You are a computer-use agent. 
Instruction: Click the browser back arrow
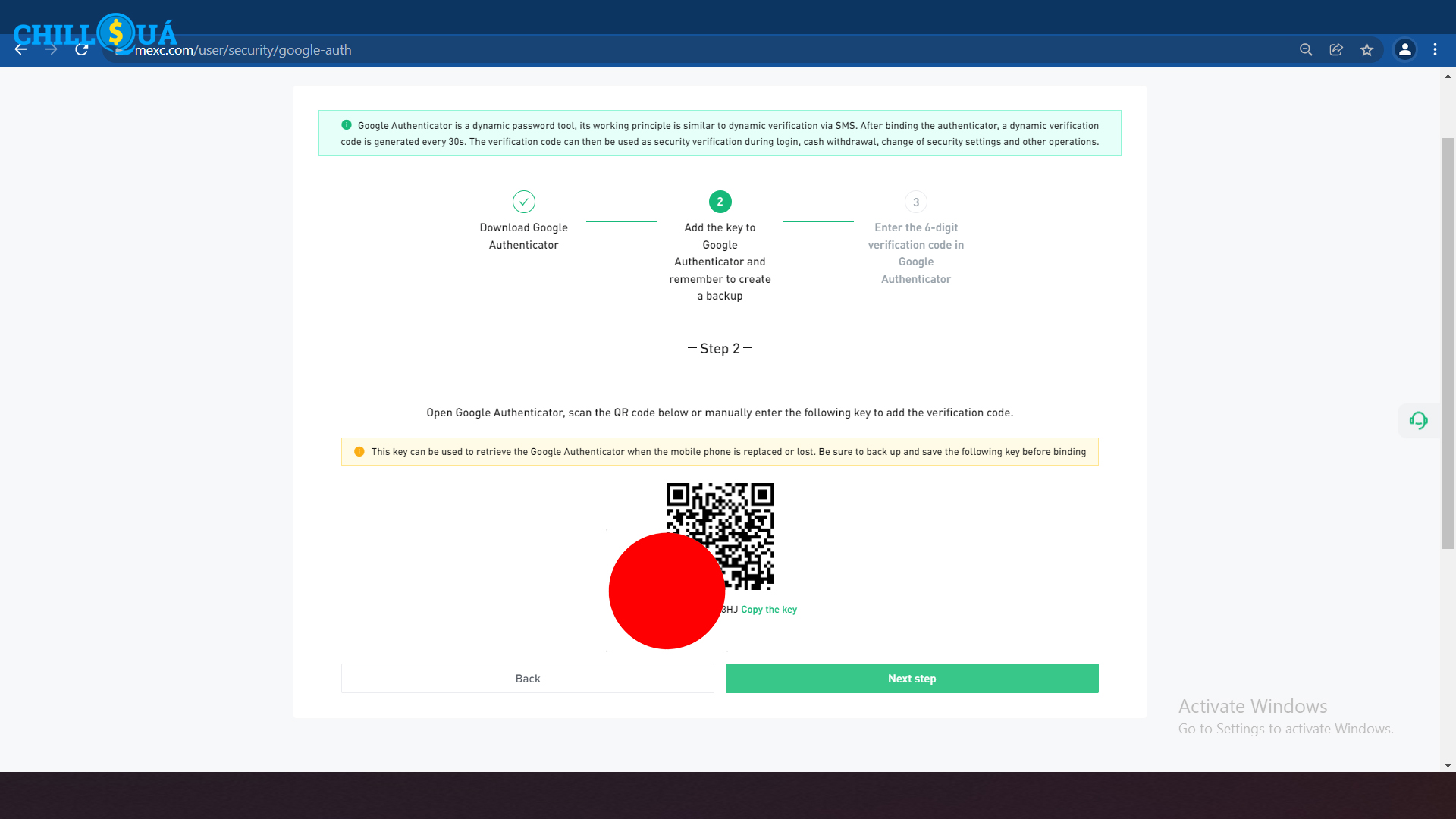pos(21,50)
